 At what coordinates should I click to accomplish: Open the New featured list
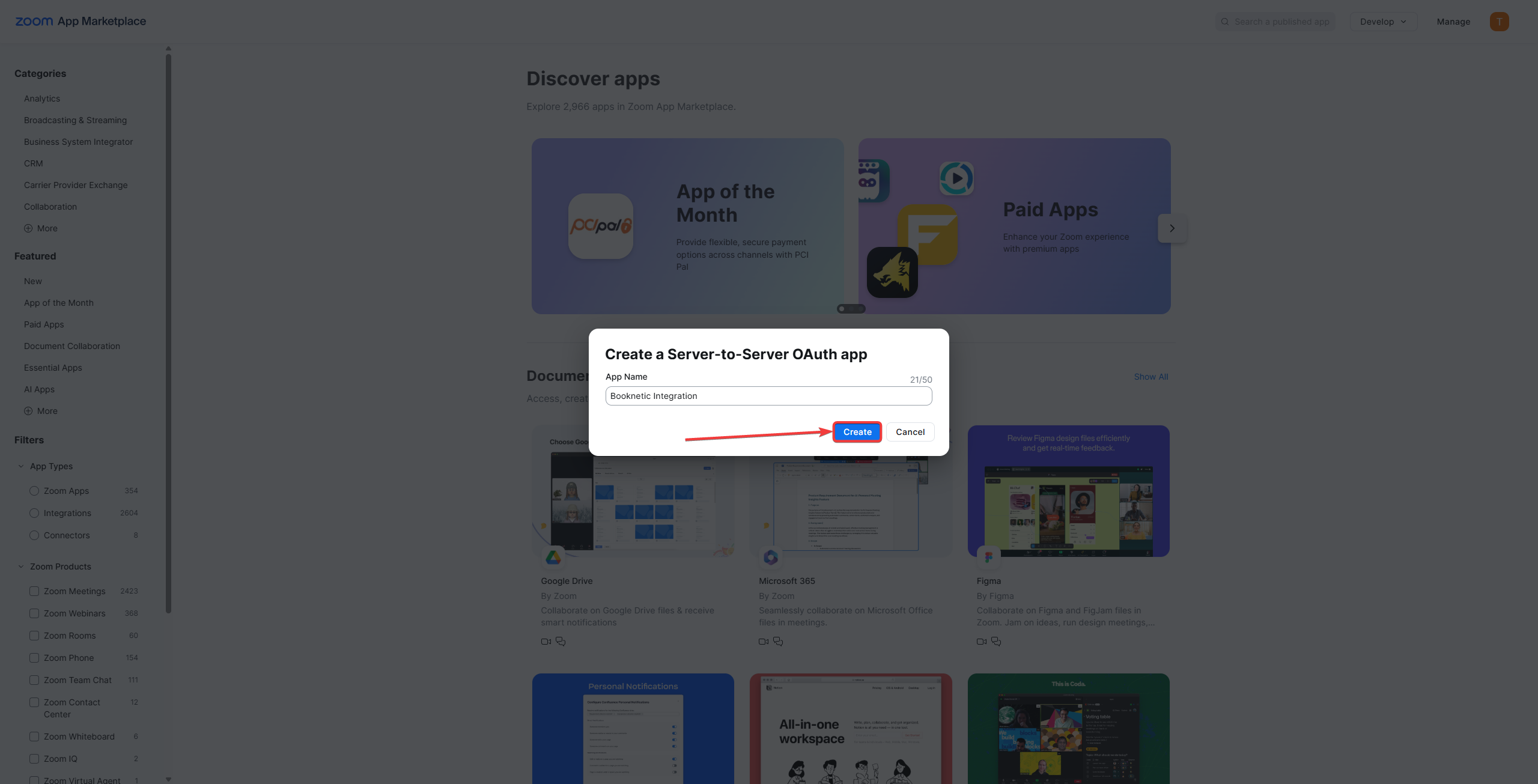pyautogui.click(x=33, y=281)
